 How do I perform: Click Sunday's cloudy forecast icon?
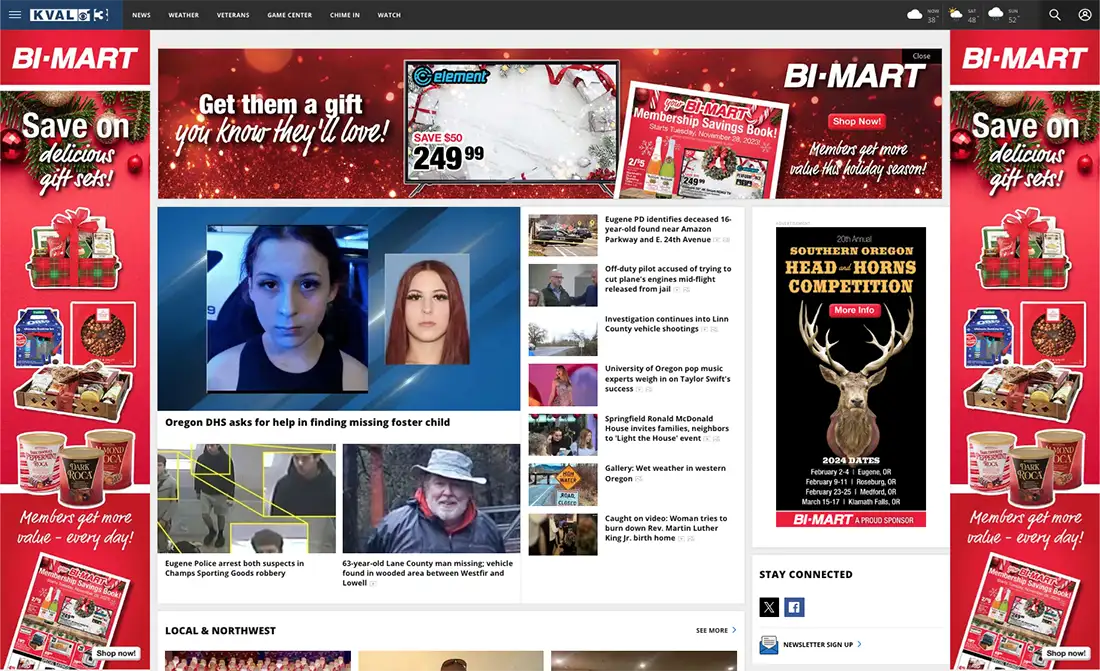995,13
